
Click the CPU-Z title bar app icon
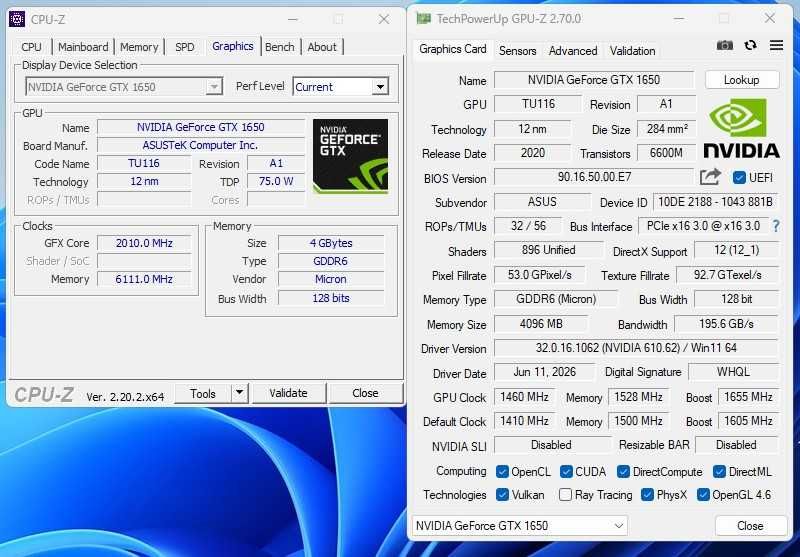pyautogui.click(x=17, y=19)
